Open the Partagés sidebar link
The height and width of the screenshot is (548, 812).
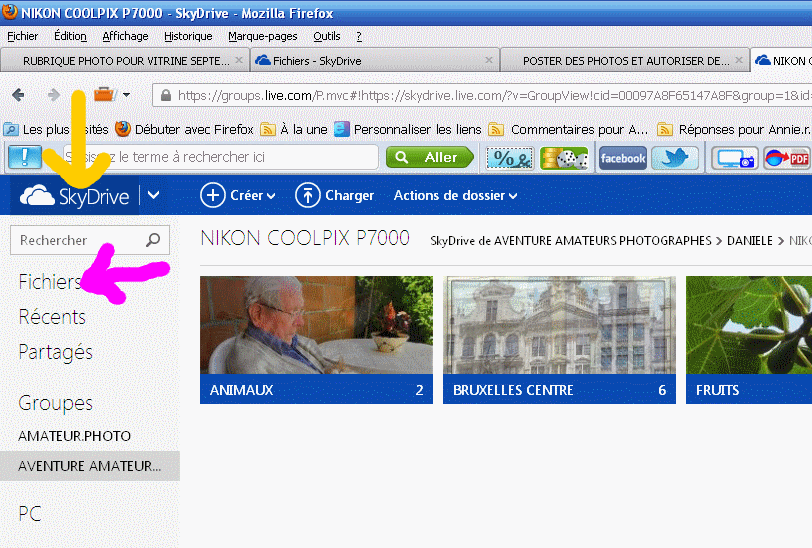(x=55, y=352)
